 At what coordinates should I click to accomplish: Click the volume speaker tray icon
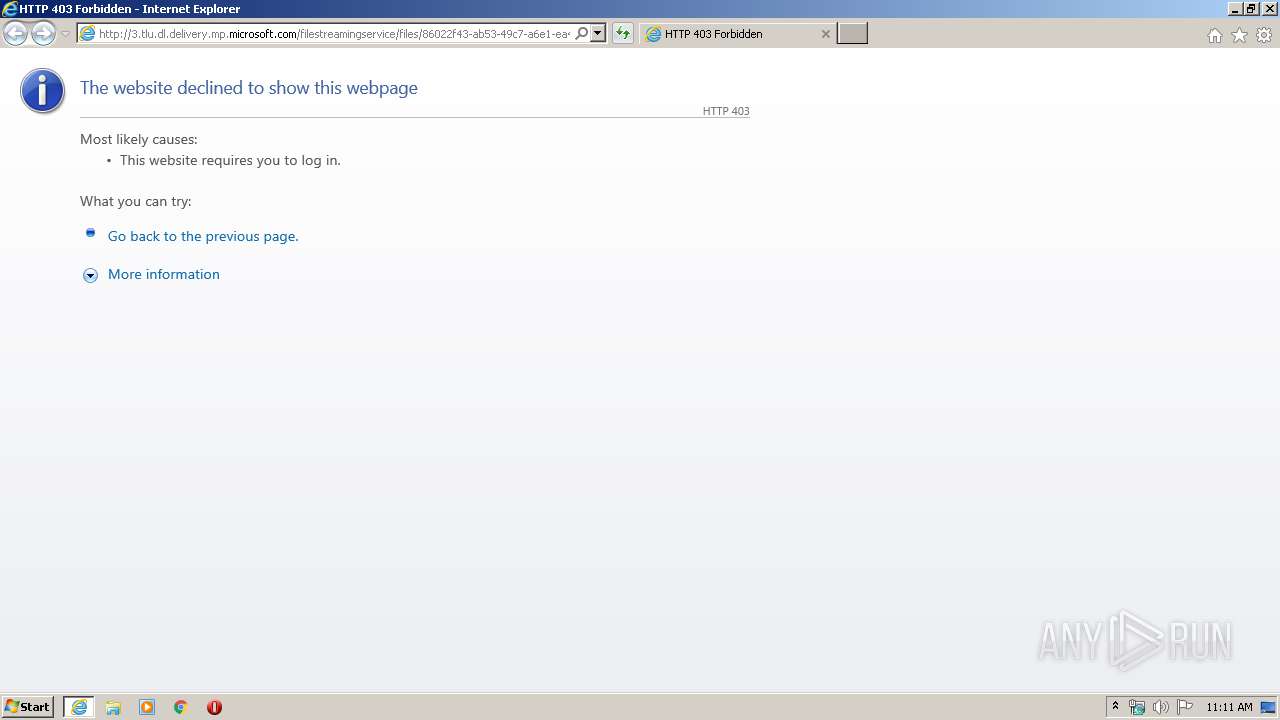click(x=1160, y=707)
